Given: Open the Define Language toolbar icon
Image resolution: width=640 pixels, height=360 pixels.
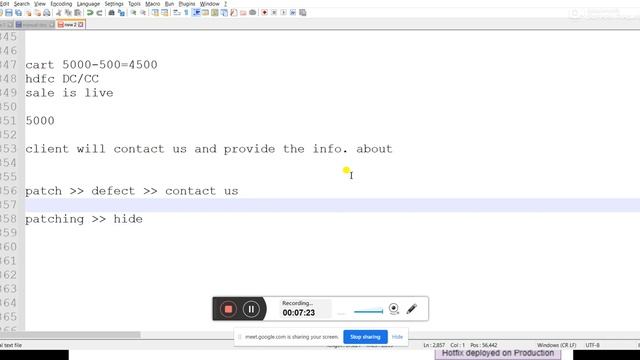Looking at the screenshot, I should pyautogui.click(x=205, y=13).
